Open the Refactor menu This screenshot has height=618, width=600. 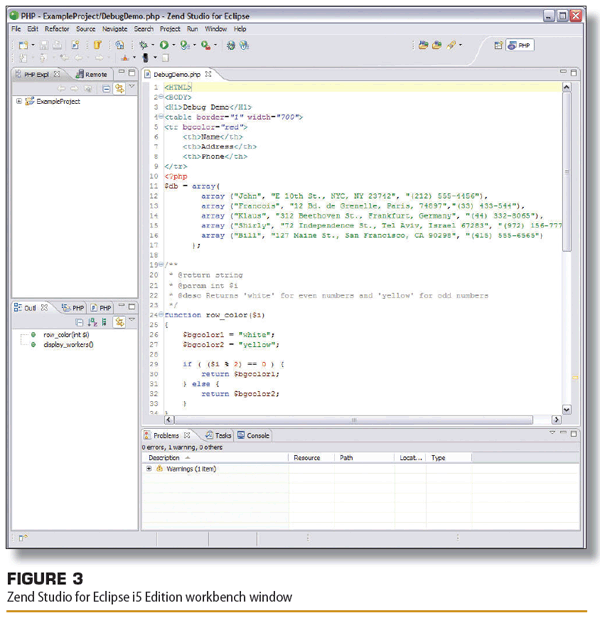click(x=57, y=29)
